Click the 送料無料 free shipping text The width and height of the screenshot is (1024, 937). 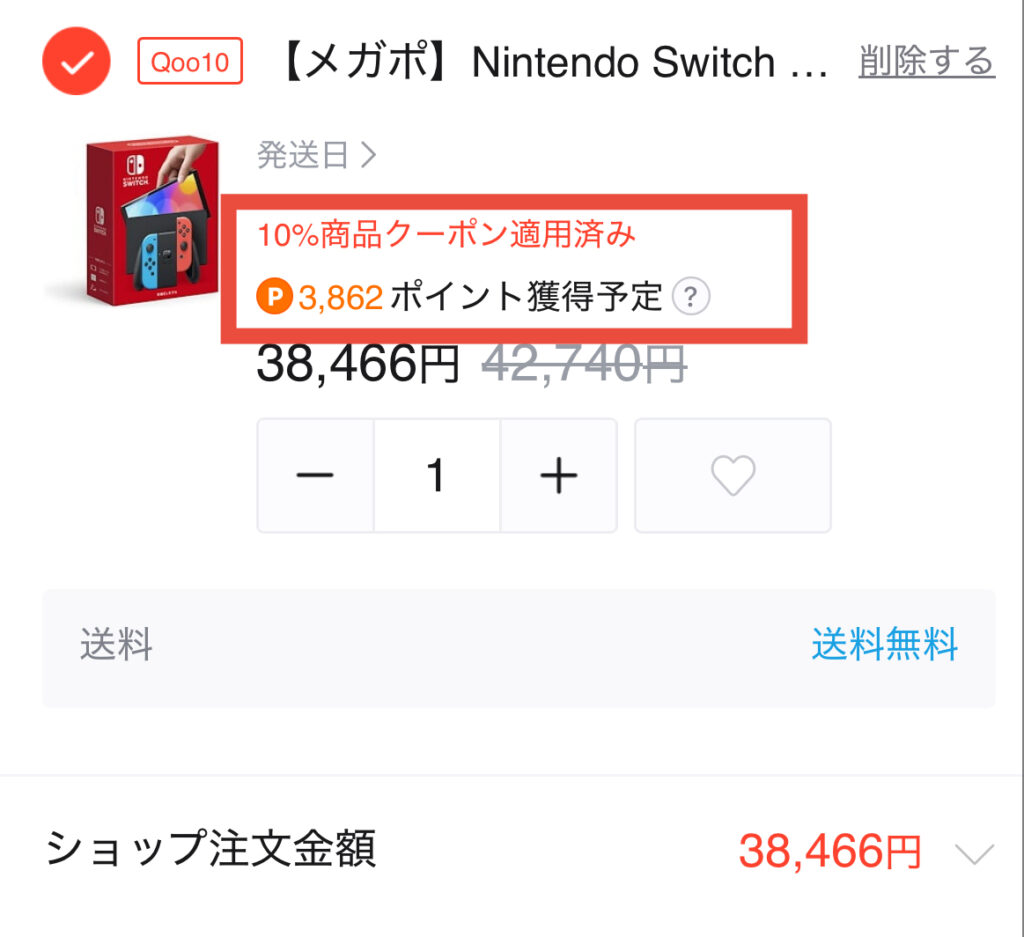tap(884, 644)
